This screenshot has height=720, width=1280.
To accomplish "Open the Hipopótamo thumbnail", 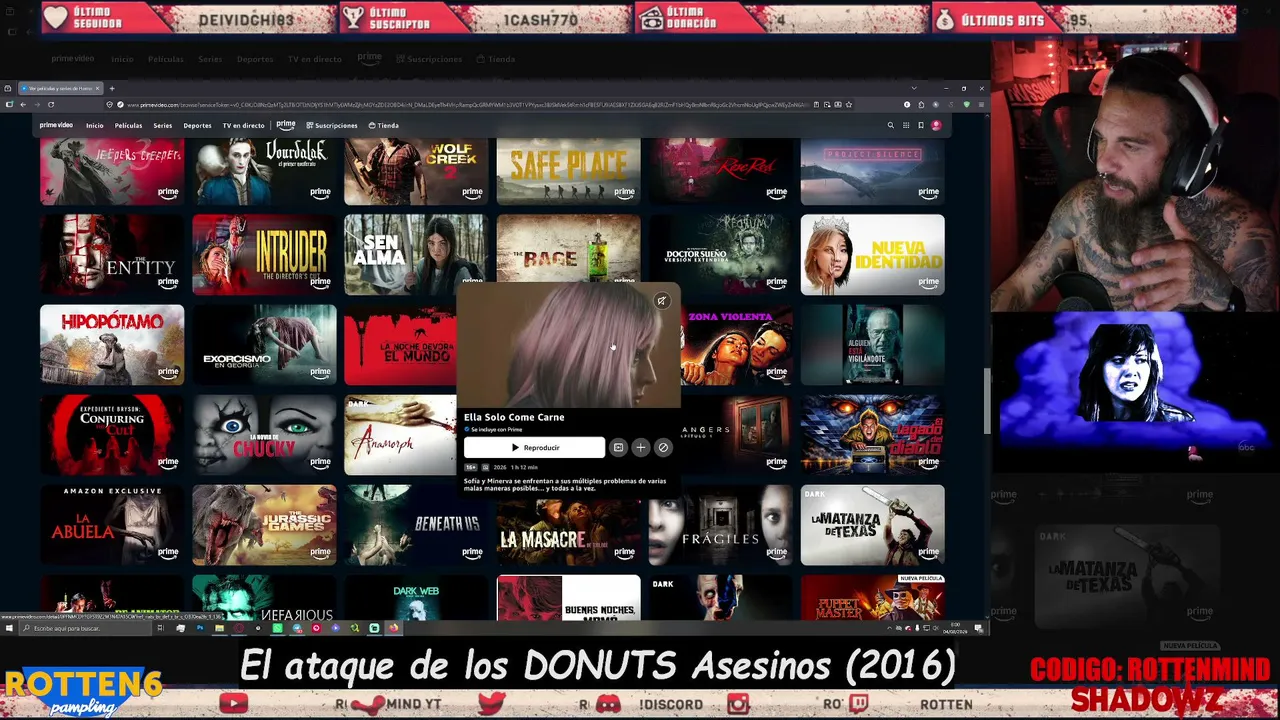I will [x=112, y=345].
